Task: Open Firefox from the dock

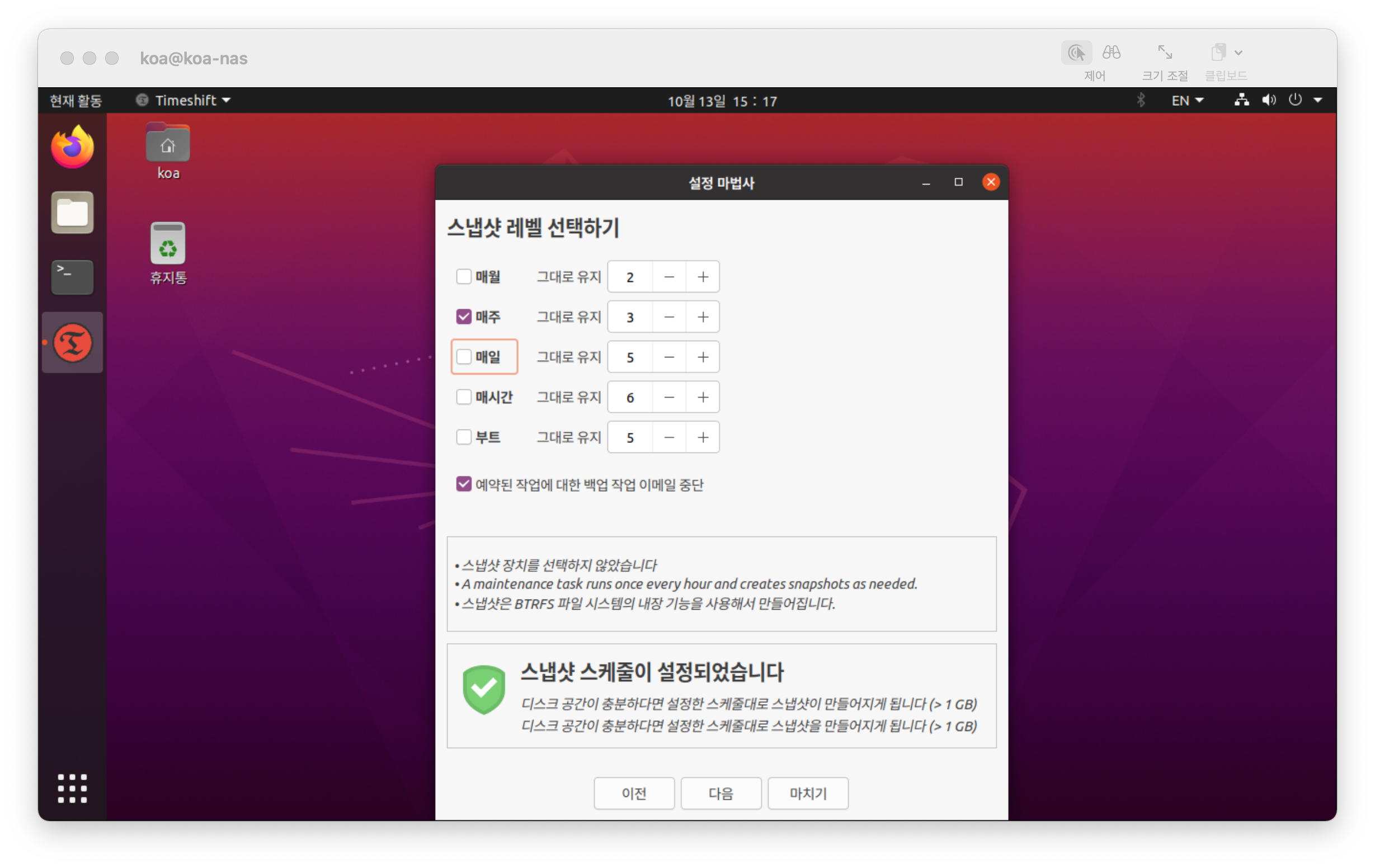Action: coord(72,147)
